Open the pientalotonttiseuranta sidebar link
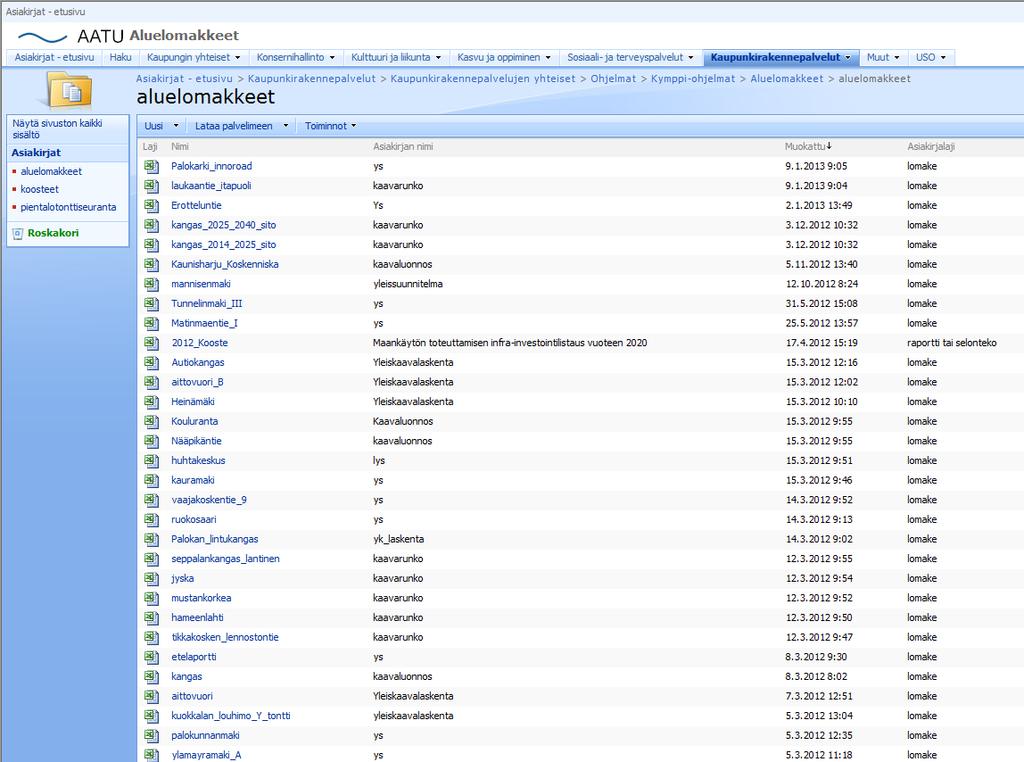Image resolution: width=1024 pixels, height=762 pixels. point(68,207)
